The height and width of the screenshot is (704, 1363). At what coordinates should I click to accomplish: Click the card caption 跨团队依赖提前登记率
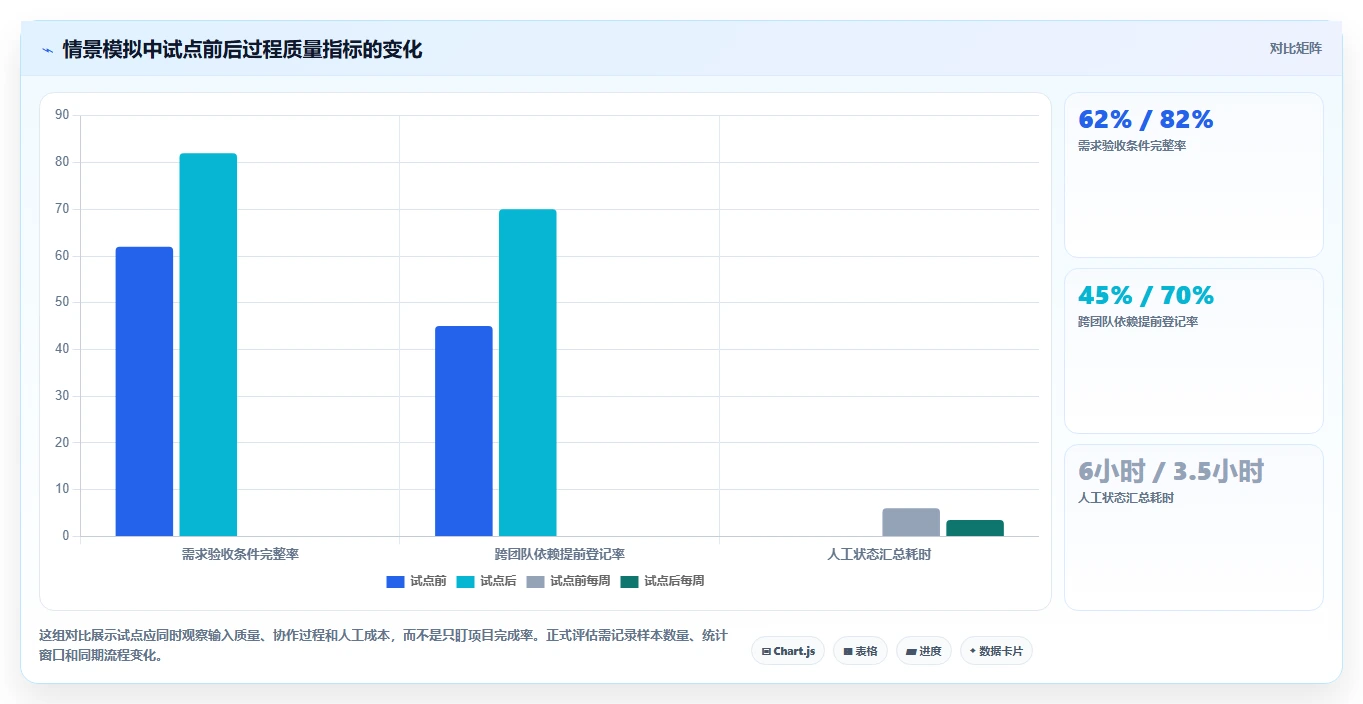click(x=1138, y=322)
